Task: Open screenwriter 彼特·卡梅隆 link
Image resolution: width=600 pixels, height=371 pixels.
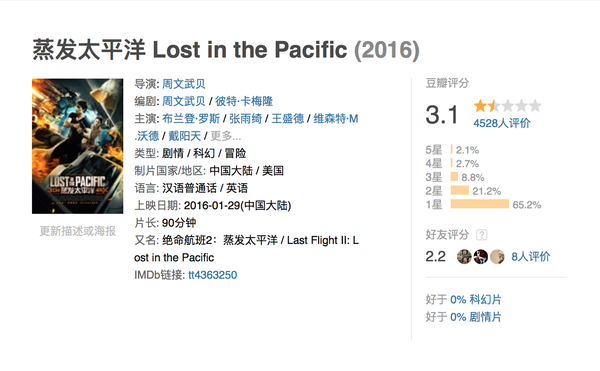Action: tap(244, 101)
